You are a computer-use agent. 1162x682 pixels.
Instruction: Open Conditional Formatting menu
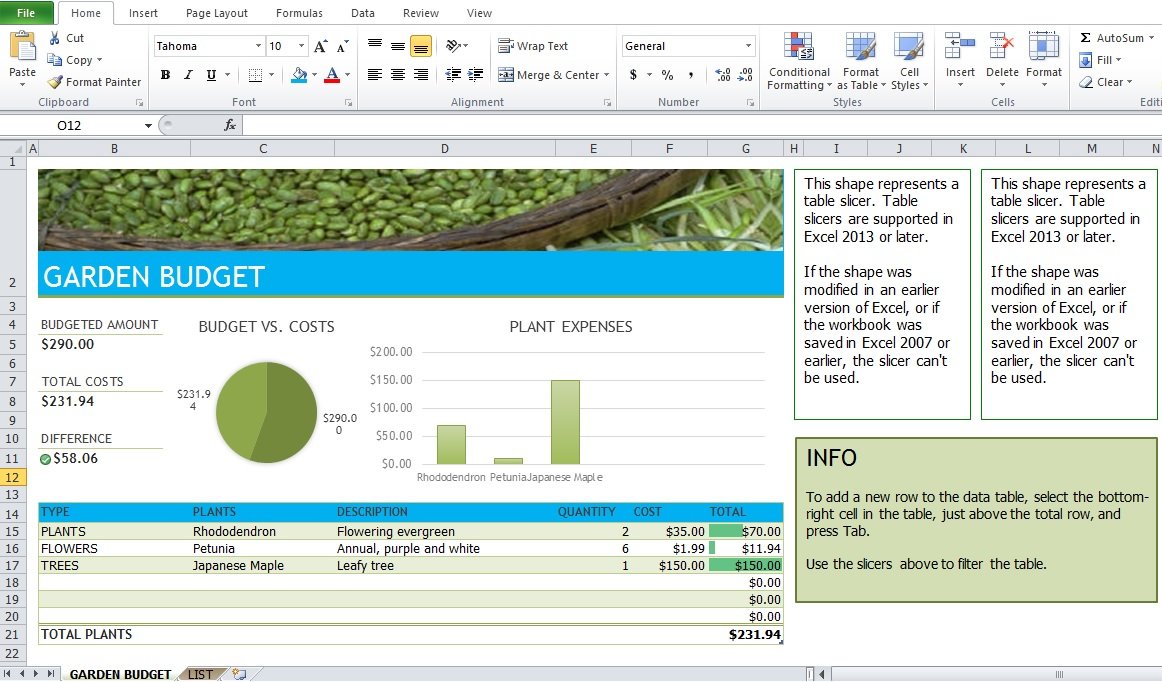click(799, 61)
